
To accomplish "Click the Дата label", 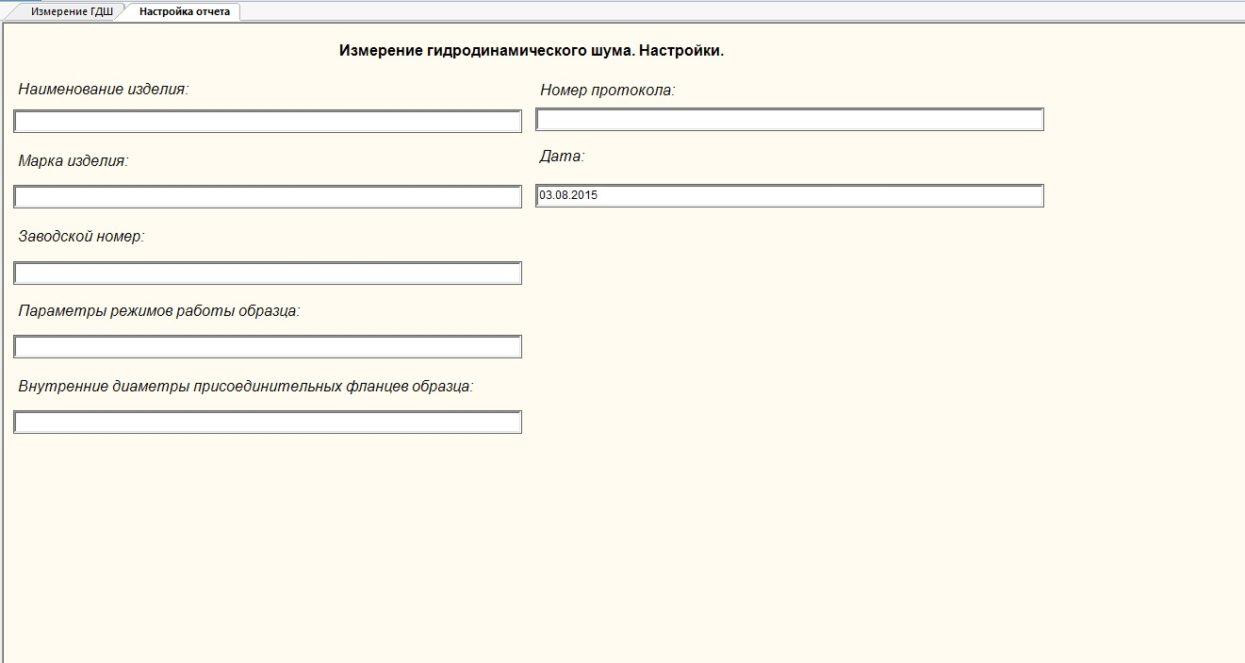I will pos(562,156).
